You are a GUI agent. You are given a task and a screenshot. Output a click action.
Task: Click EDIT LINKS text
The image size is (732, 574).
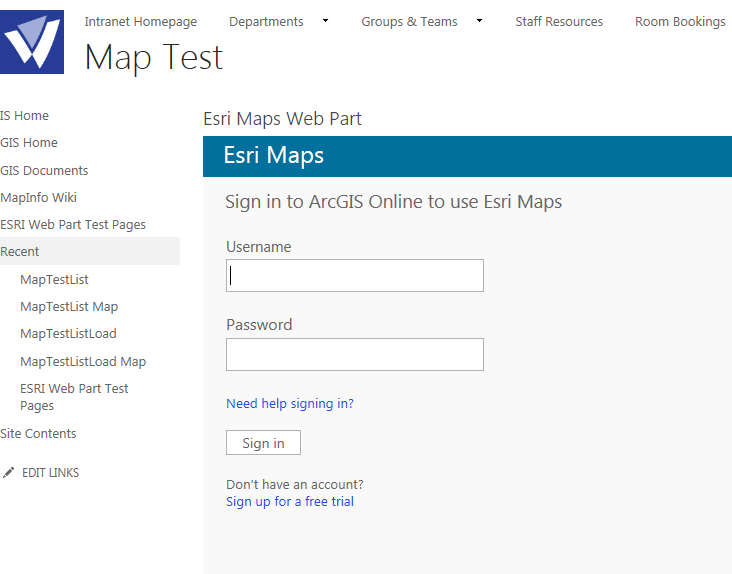(x=50, y=473)
